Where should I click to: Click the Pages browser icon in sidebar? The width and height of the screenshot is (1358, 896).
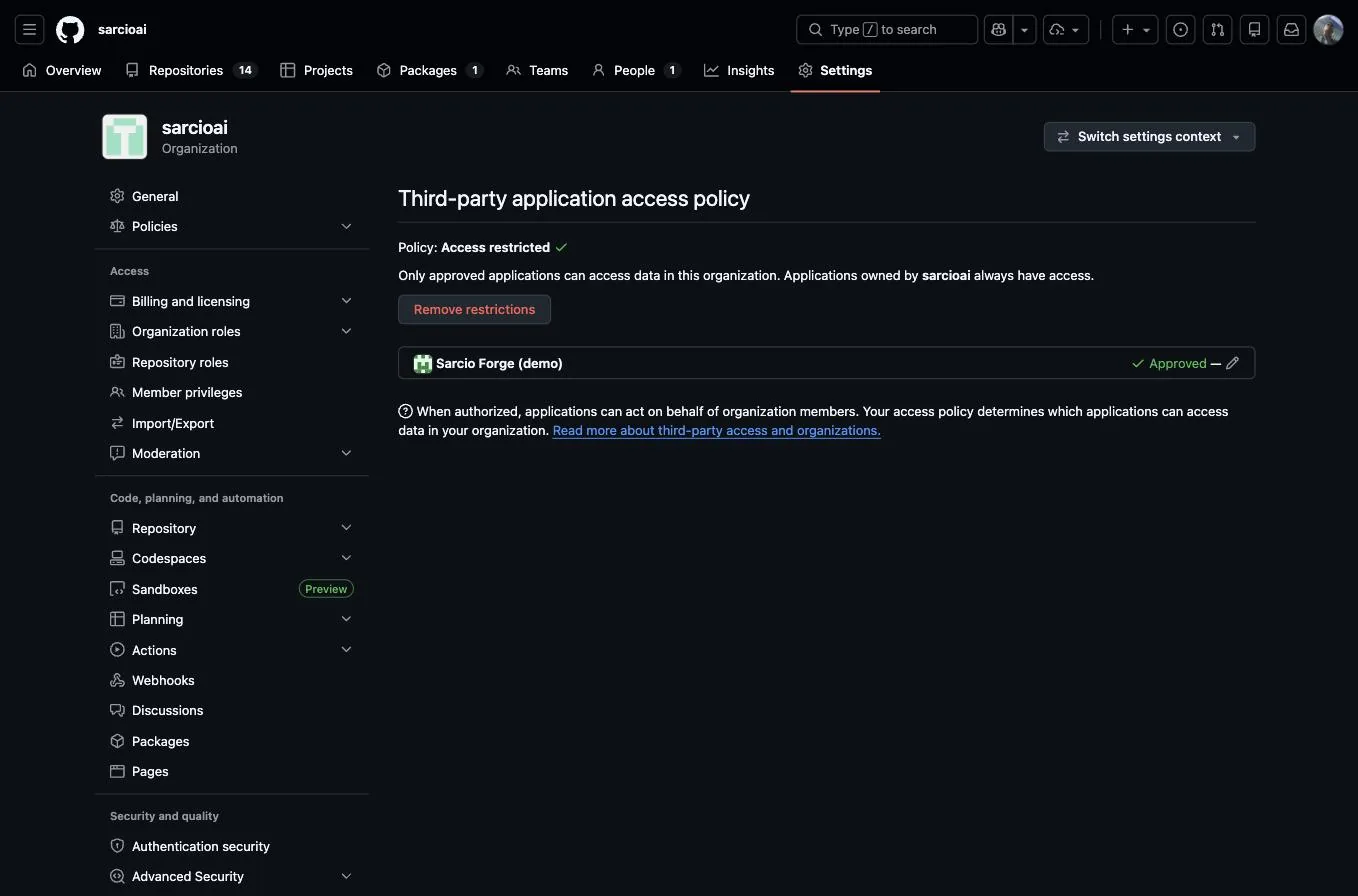click(117, 771)
